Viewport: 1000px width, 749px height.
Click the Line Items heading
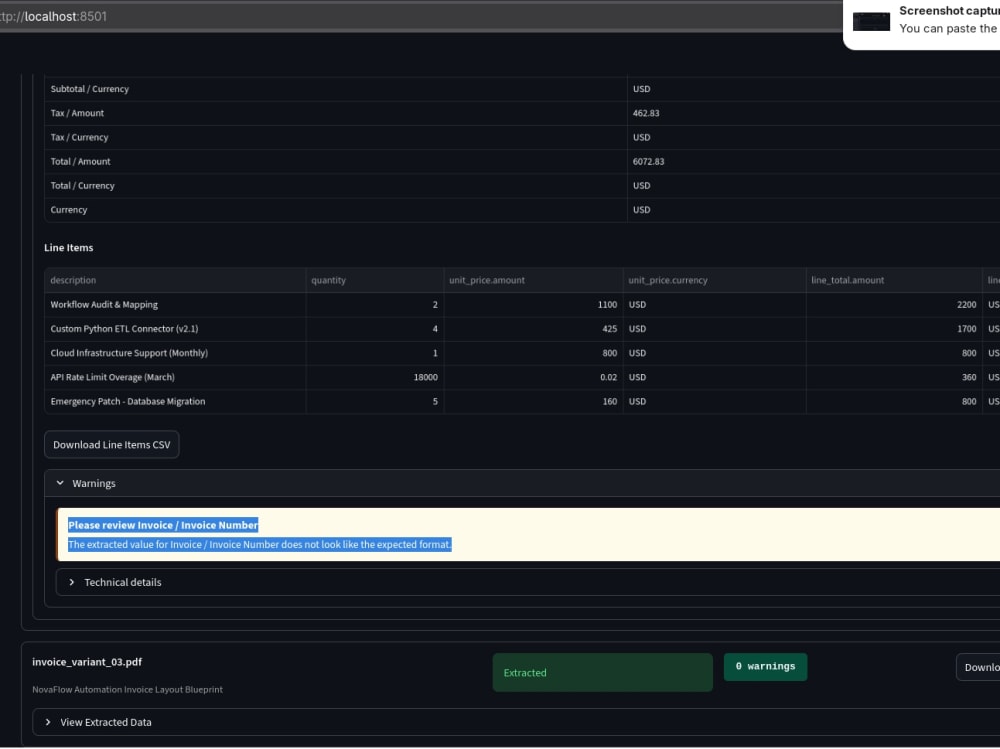tap(68, 248)
